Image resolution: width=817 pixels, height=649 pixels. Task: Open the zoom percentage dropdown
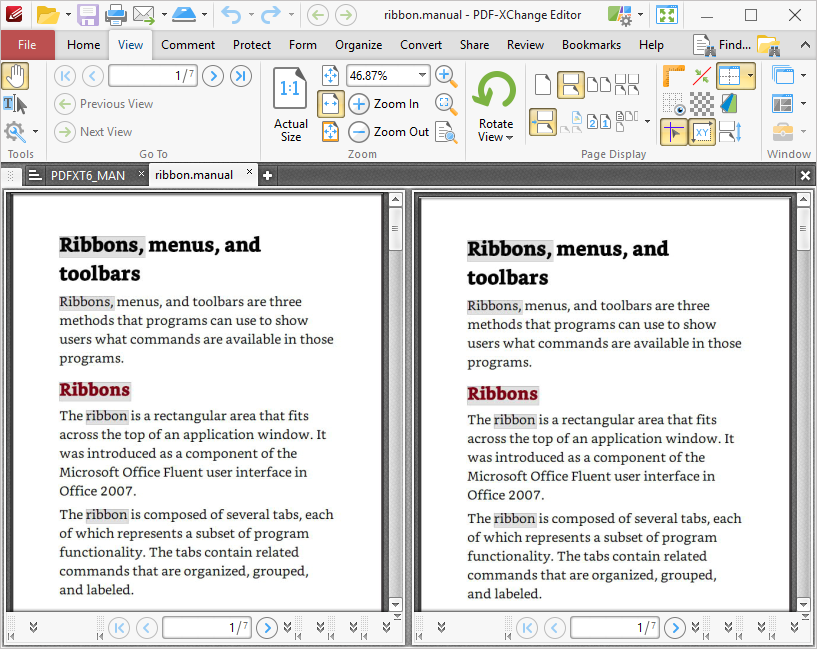click(422, 76)
